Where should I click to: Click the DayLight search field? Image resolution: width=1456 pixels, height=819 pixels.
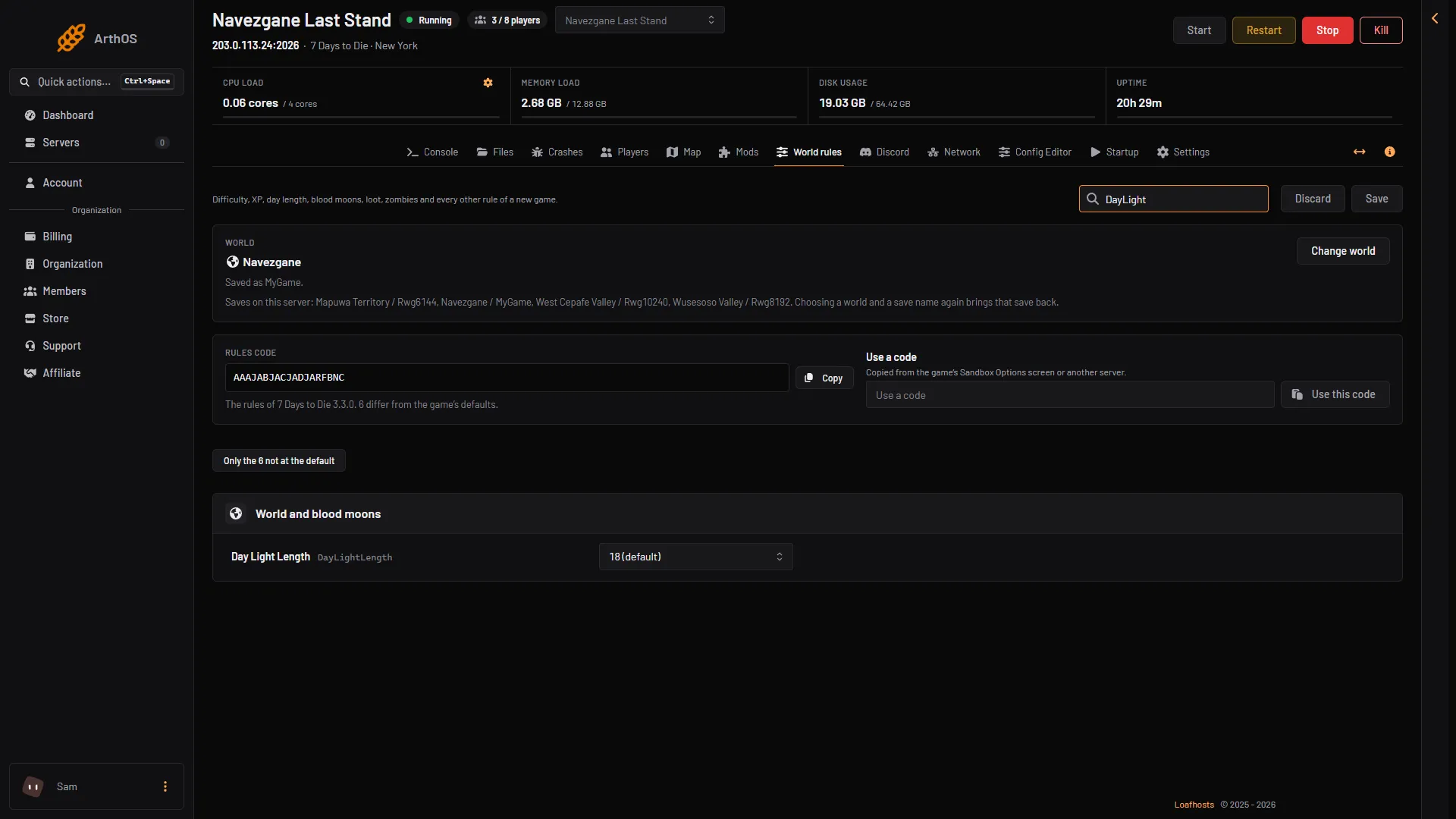[1173, 199]
